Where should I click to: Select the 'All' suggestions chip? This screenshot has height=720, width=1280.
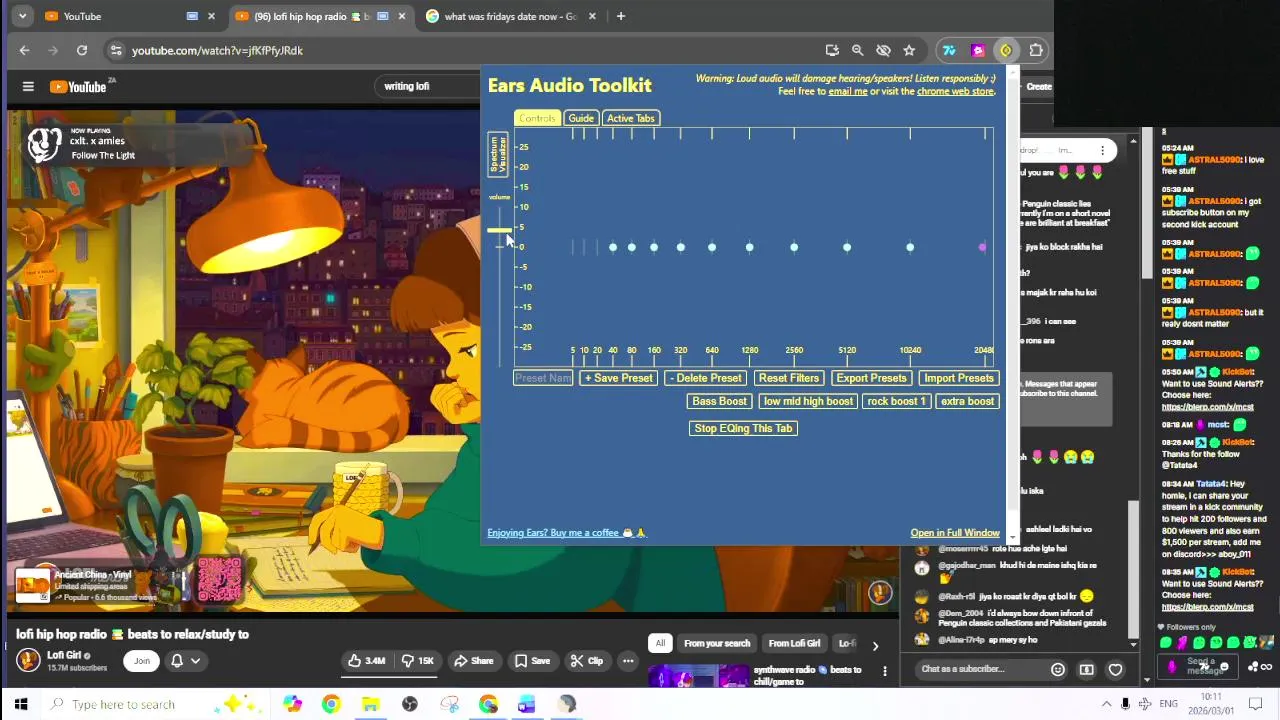tap(660, 643)
